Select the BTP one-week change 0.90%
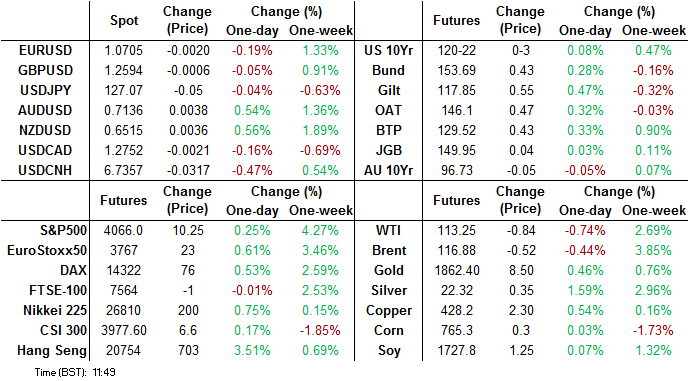The height and width of the screenshot is (381, 688). [653, 131]
